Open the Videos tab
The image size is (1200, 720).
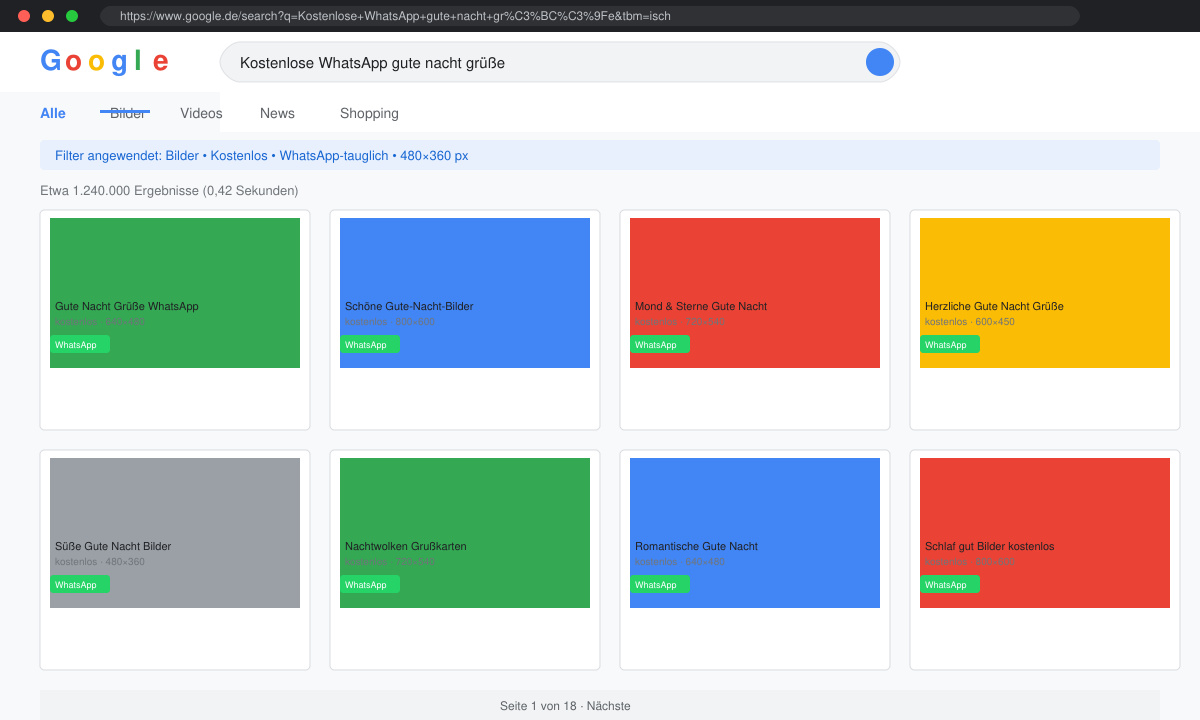coord(201,113)
